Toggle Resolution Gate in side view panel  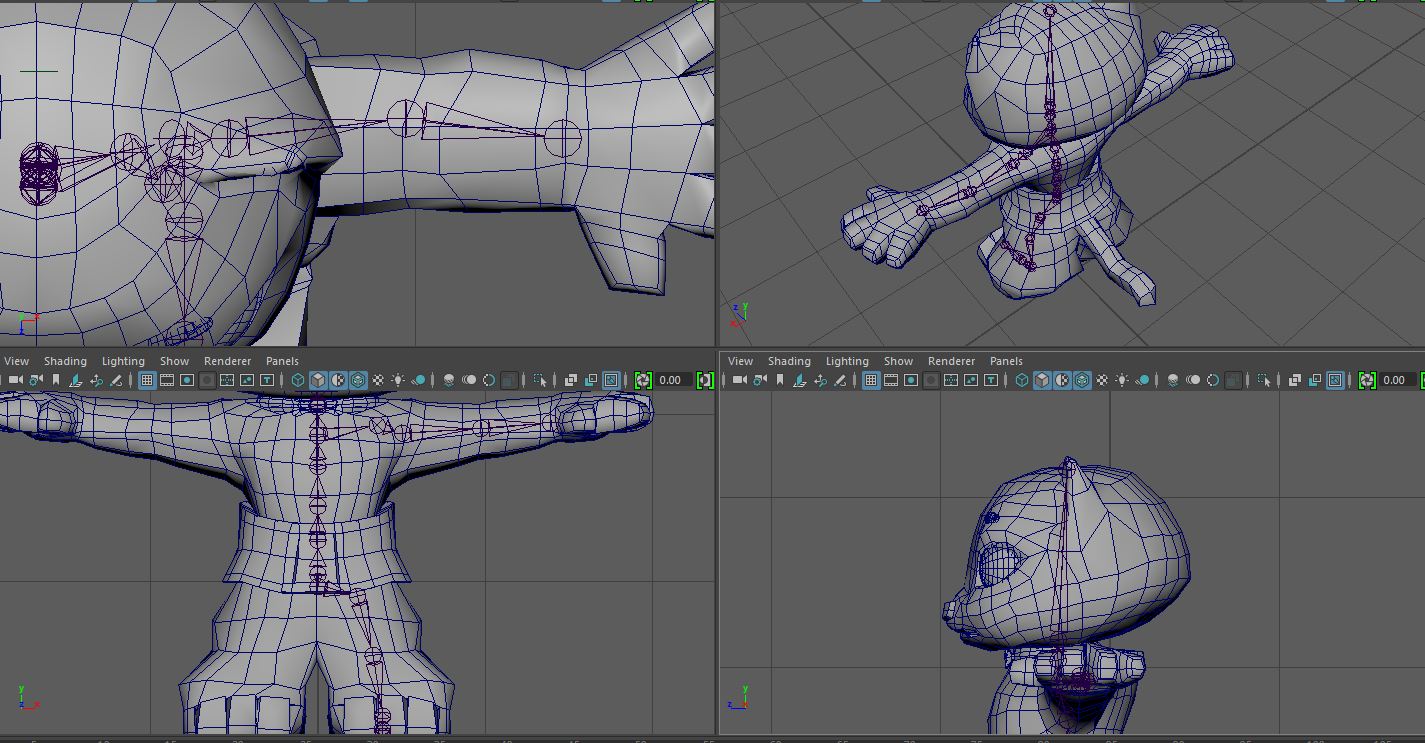911,380
